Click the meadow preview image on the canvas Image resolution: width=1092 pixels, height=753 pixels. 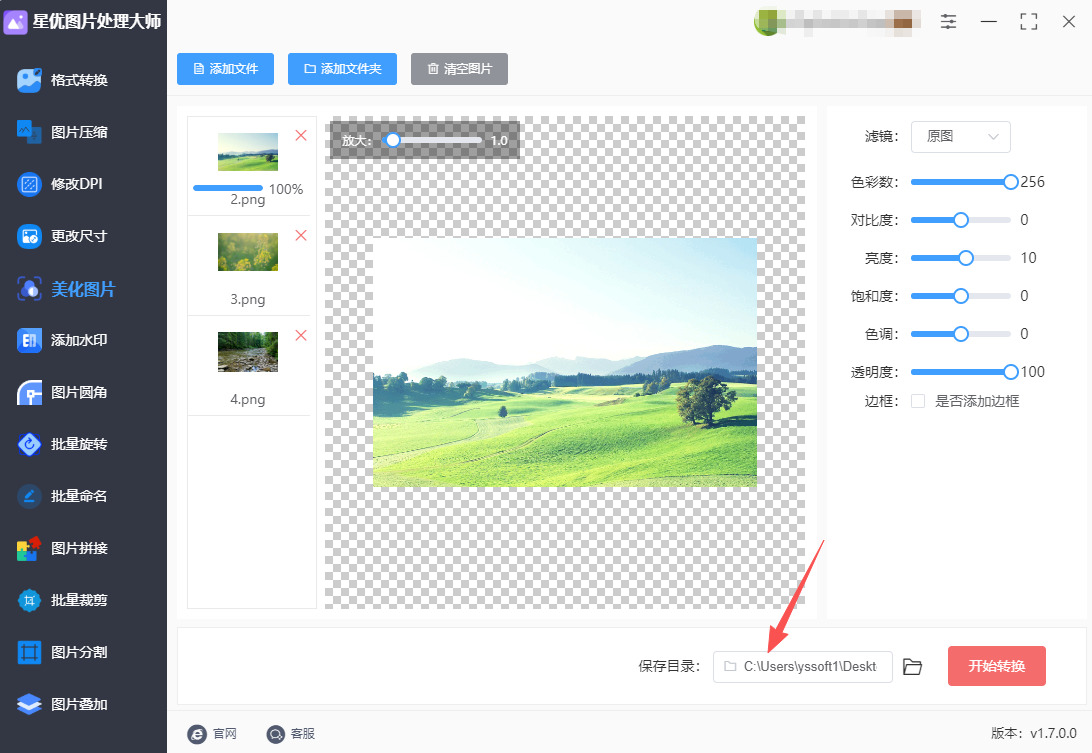click(565, 362)
